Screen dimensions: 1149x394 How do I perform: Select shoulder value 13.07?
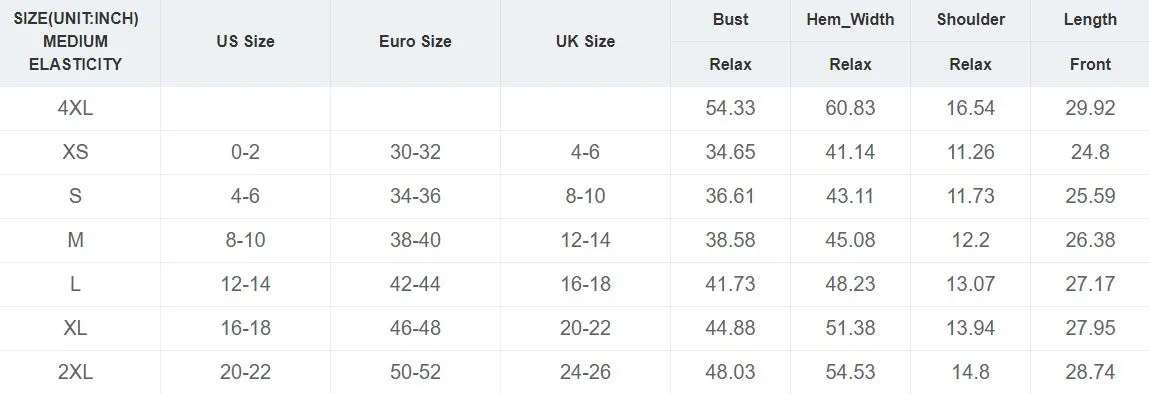970,284
